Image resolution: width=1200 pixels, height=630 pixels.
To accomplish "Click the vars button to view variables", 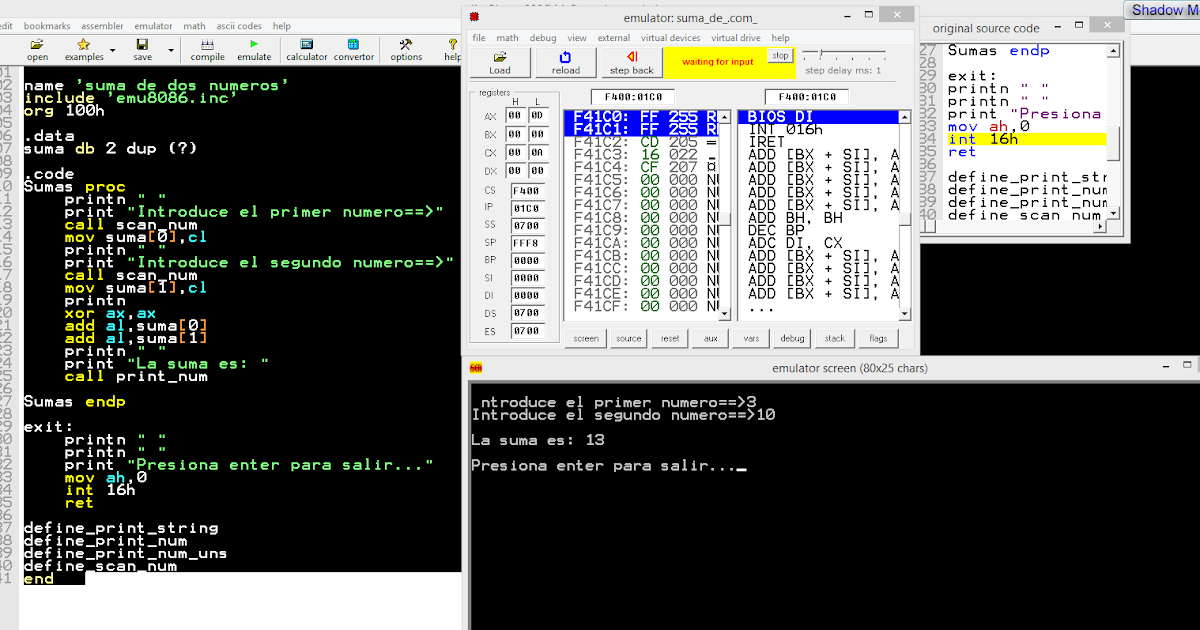I will pyautogui.click(x=751, y=338).
